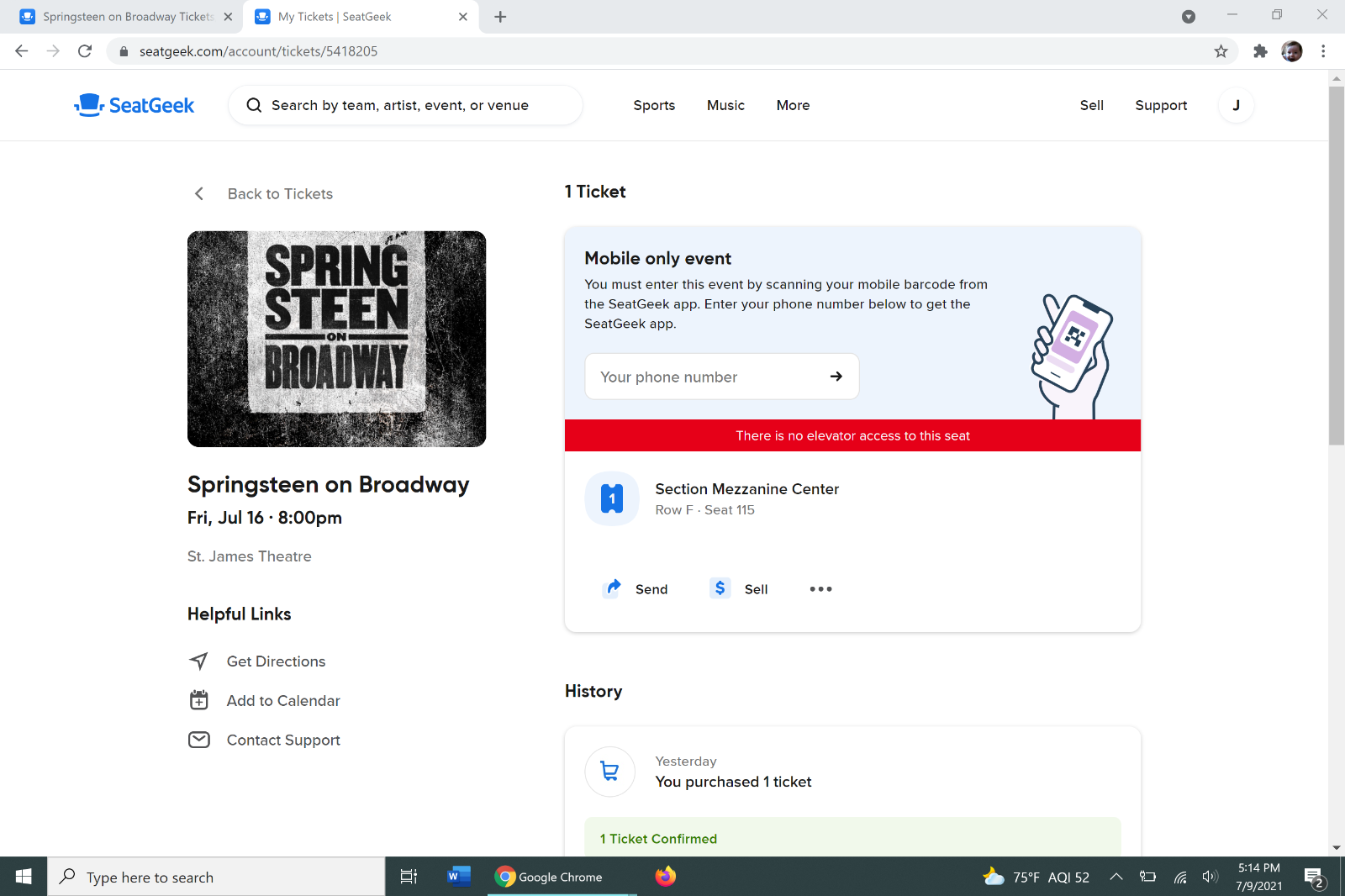Viewport: 1345px width, 896px height.
Task: Open Task View in taskbar
Action: click(x=409, y=877)
